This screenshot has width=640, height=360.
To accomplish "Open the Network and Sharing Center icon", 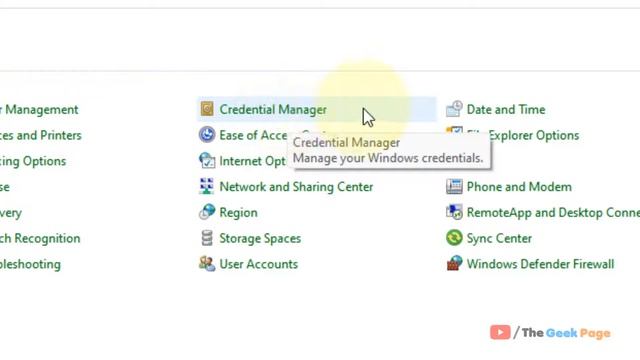I will (207, 186).
